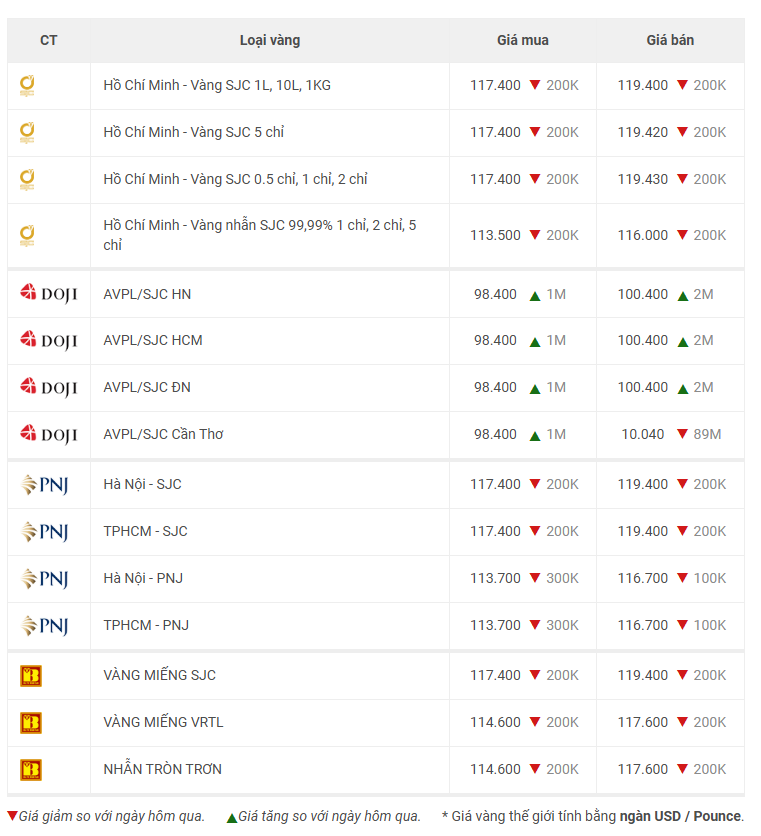The height and width of the screenshot is (836, 761).
Task: Click the Giá mua column header
Action: pyautogui.click(x=523, y=41)
